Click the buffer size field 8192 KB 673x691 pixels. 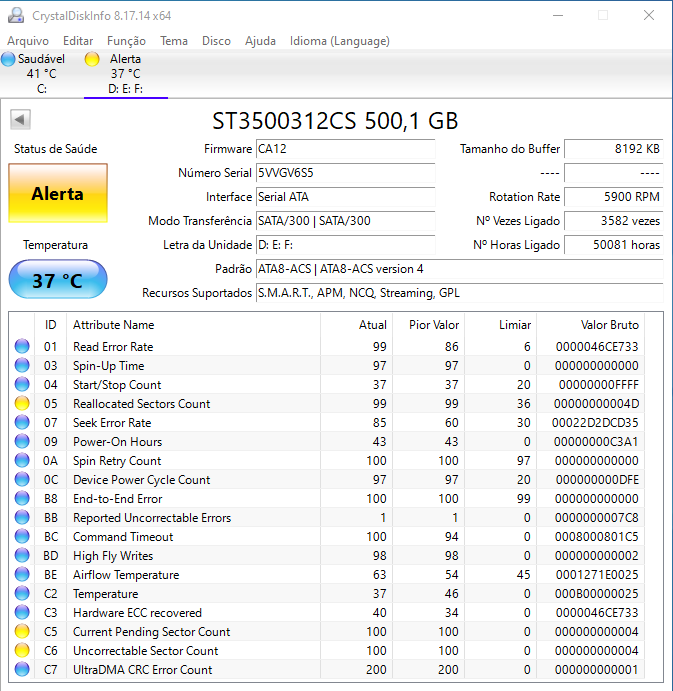pyautogui.click(x=614, y=149)
